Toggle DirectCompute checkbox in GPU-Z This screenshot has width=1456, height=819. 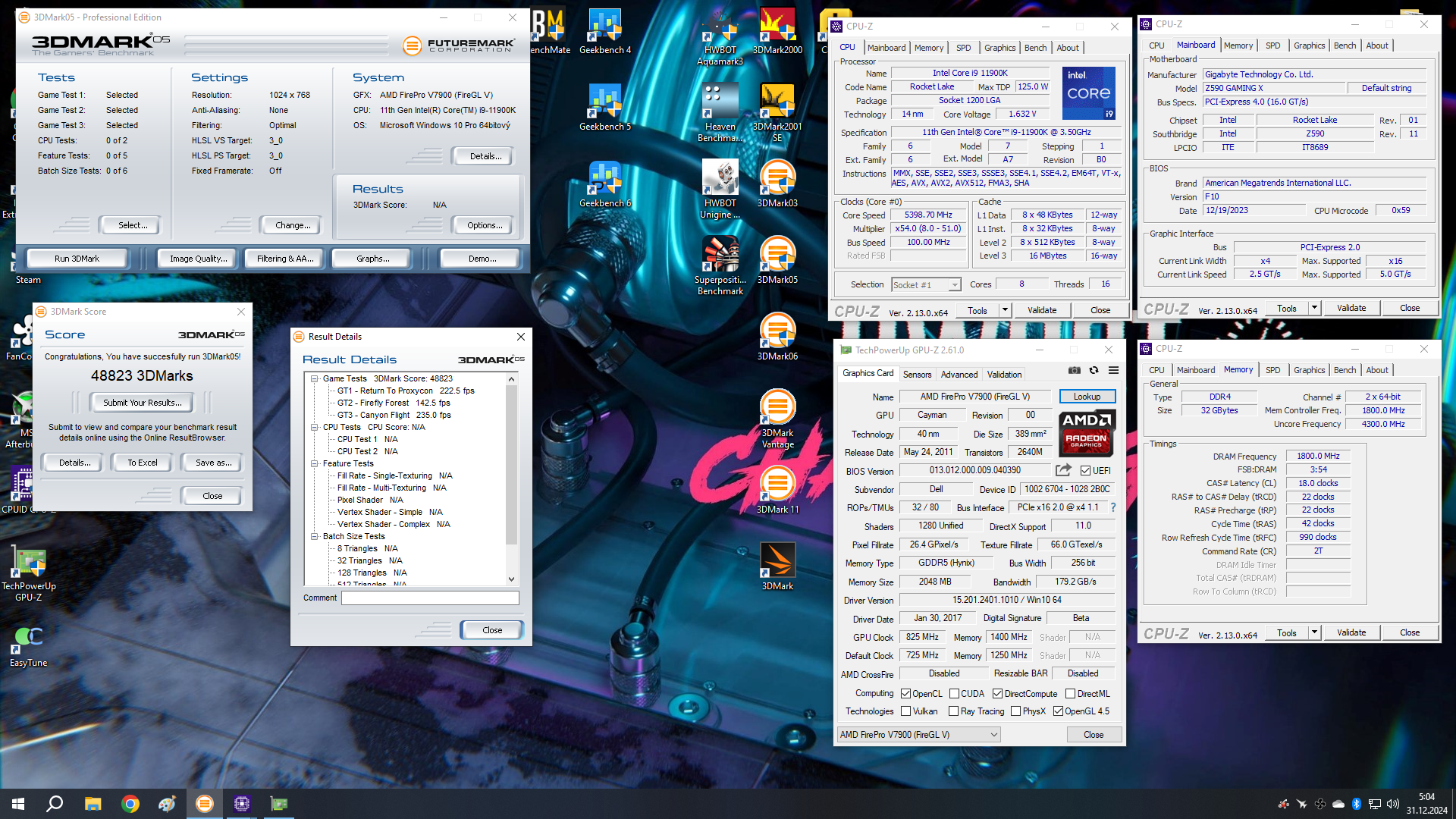click(997, 694)
